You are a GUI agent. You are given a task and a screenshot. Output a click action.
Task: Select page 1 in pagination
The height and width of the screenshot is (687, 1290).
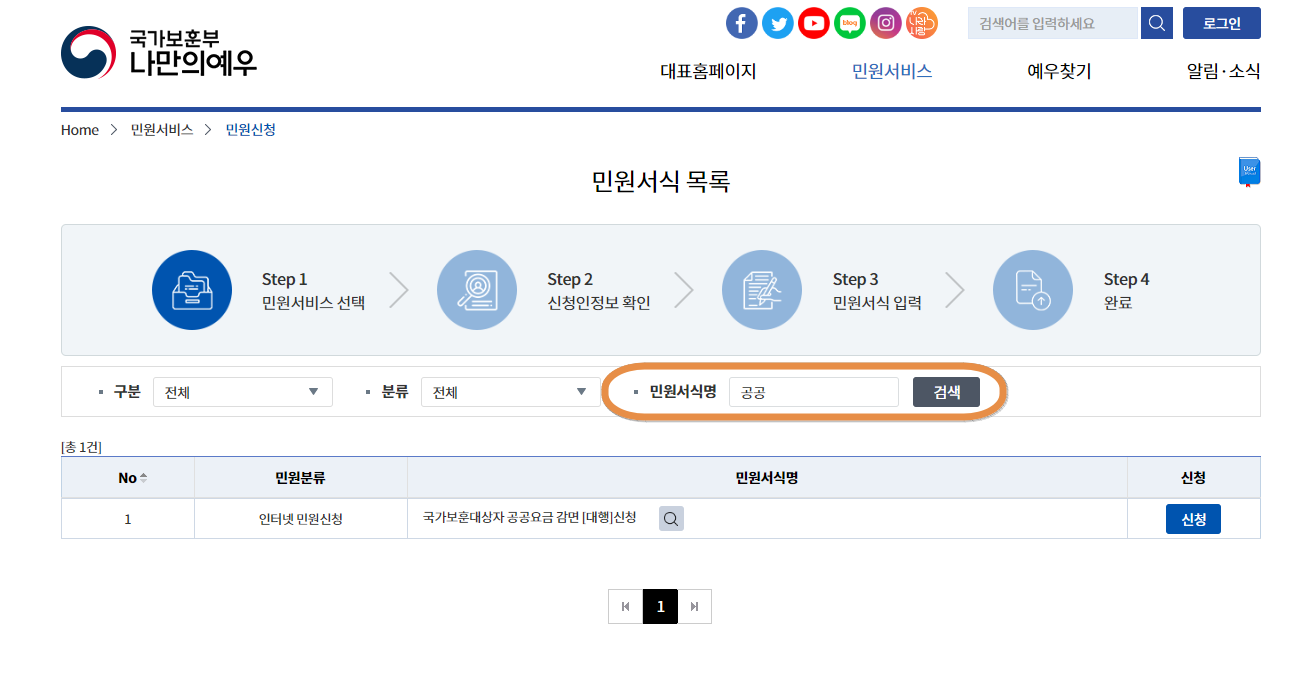661,606
